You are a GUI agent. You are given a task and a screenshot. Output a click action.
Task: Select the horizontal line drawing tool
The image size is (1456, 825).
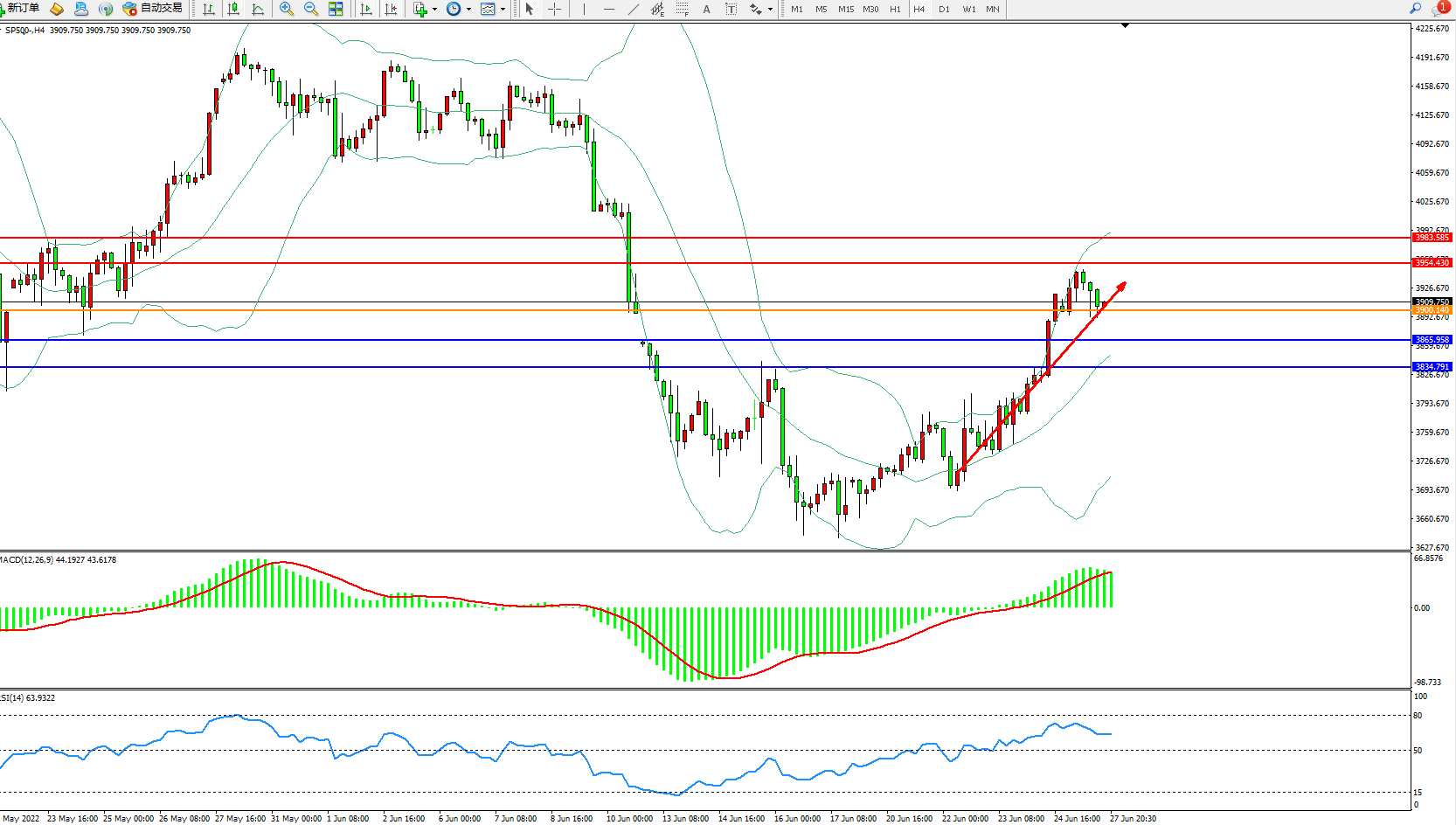609,10
